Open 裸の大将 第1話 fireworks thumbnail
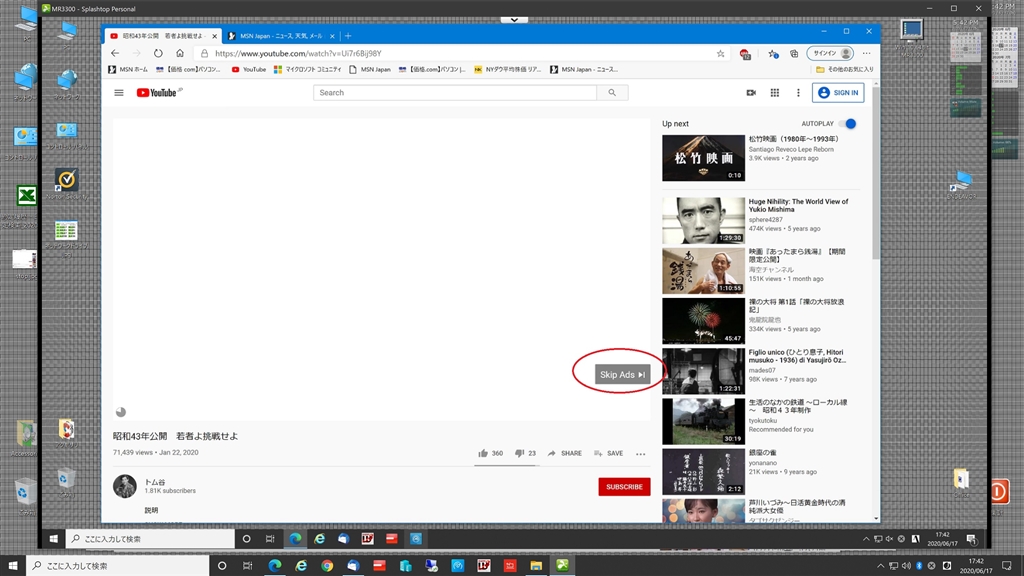The height and width of the screenshot is (576, 1024). (x=703, y=321)
